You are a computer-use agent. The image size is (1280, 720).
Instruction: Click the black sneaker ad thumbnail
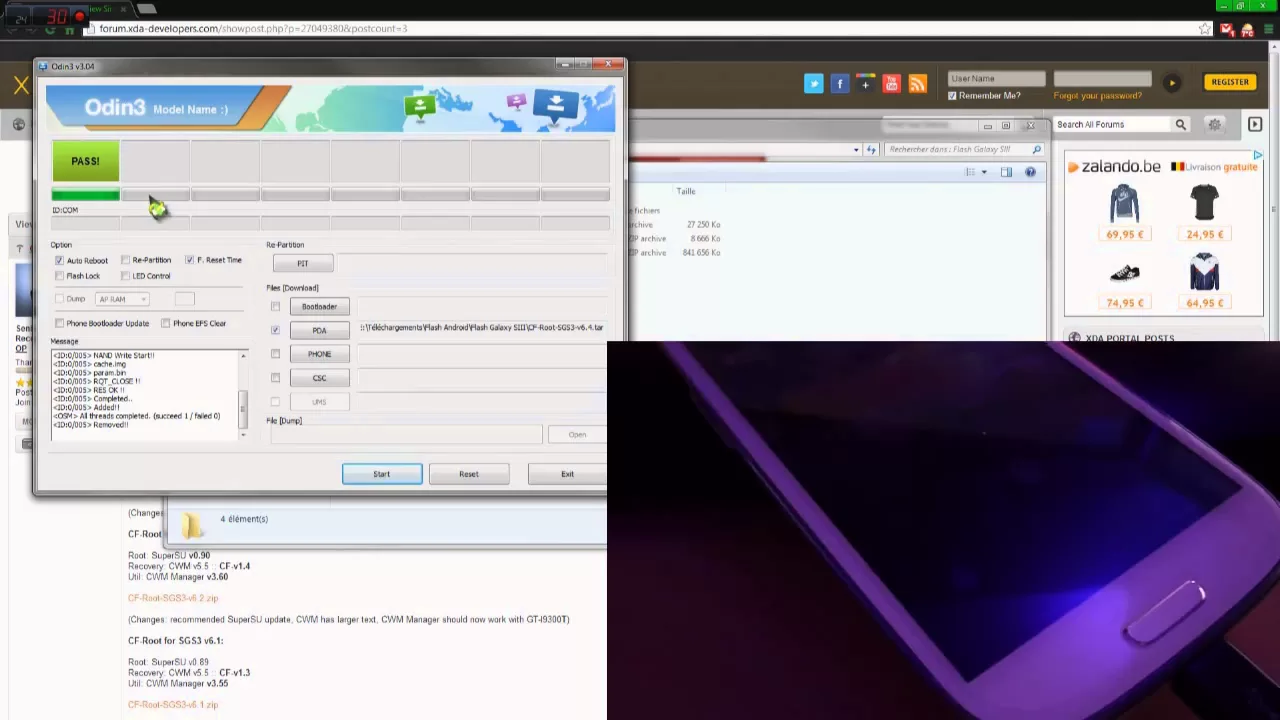[1124, 273]
